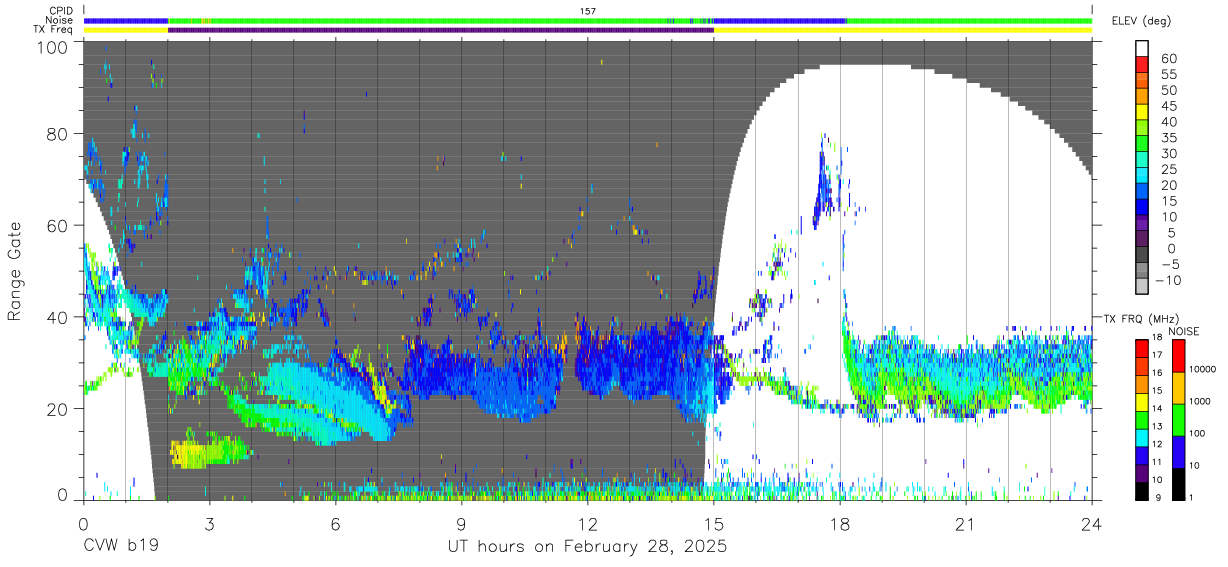Click the CPID value '157'

click(588, 11)
